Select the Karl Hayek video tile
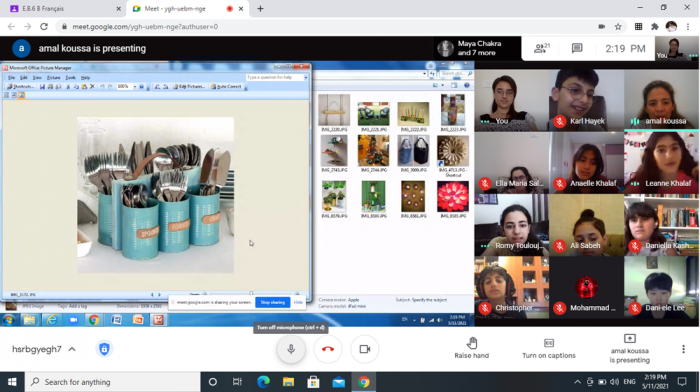 click(586, 100)
